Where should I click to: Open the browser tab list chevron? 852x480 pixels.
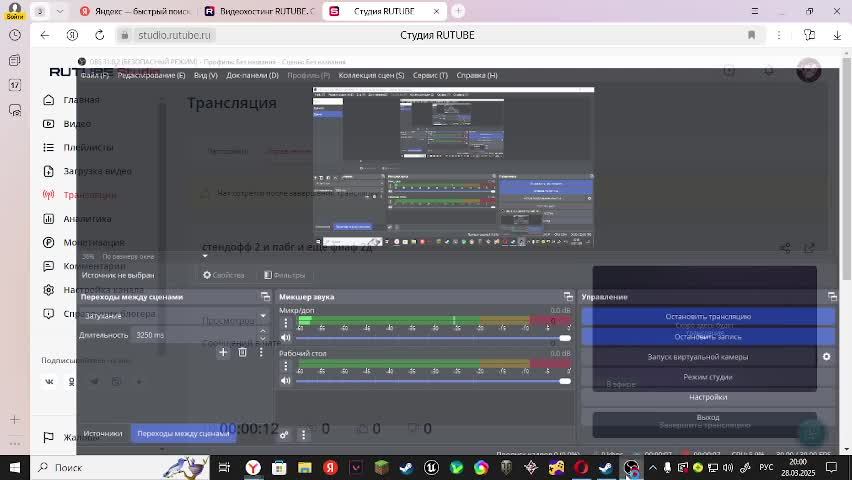[x=60, y=11]
